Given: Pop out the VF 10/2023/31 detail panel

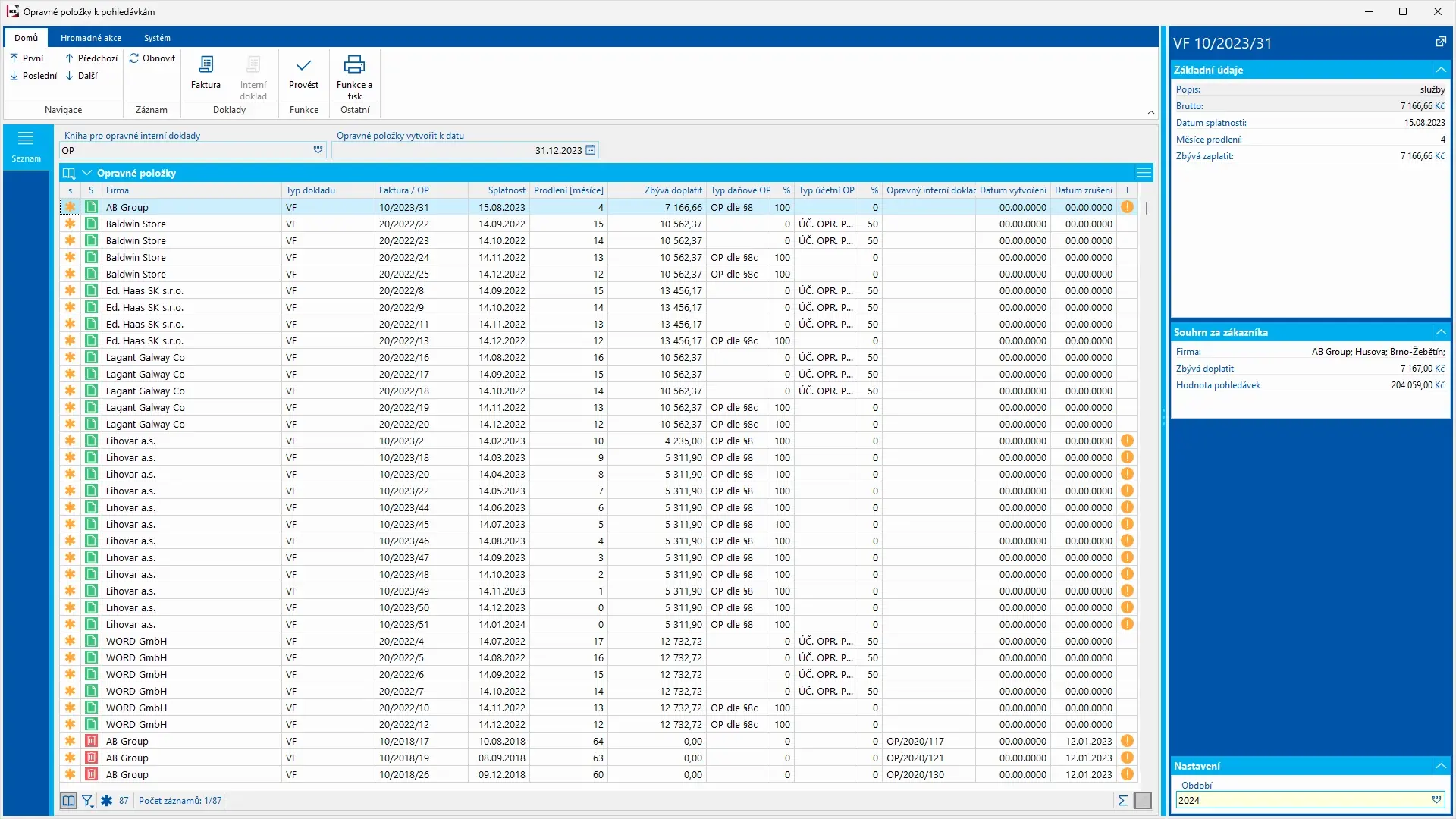Looking at the screenshot, I should click(x=1441, y=42).
